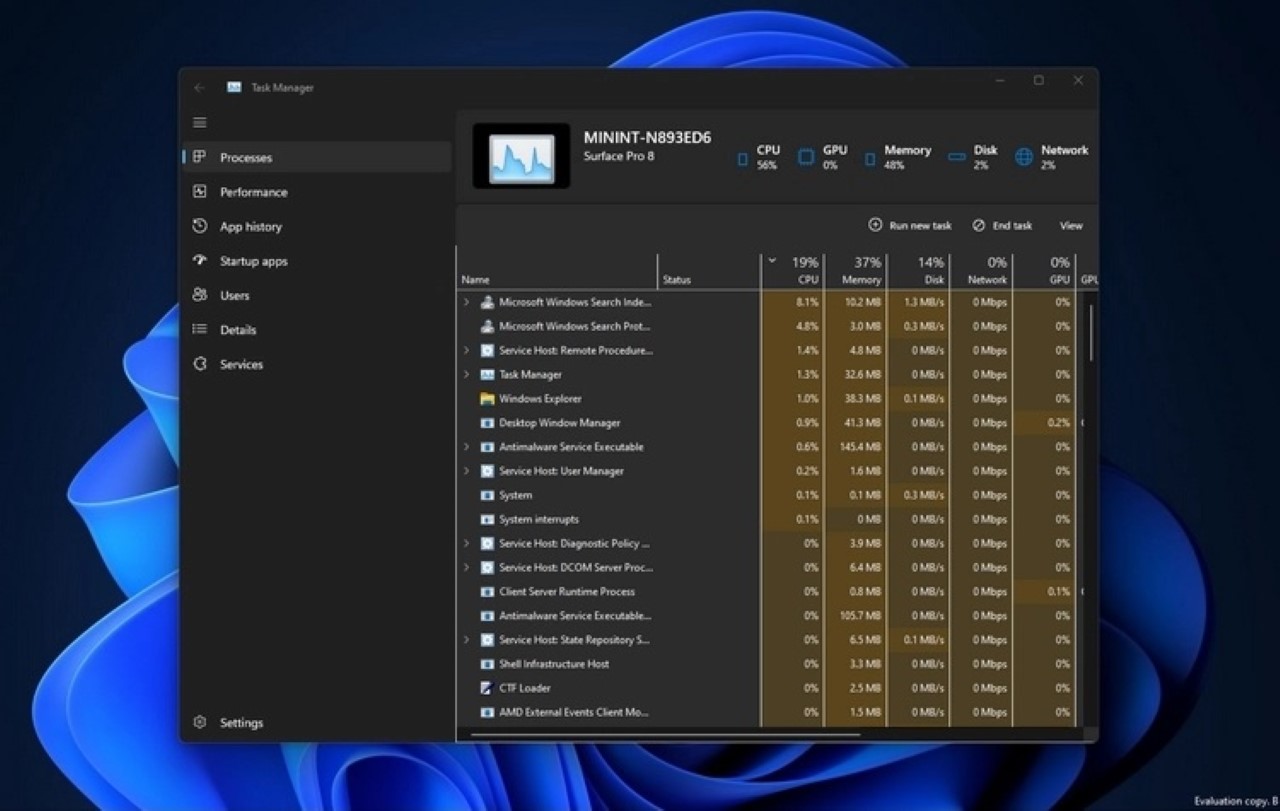Click the System interrupts process icon
This screenshot has width=1280, height=811.
coord(487,519)
